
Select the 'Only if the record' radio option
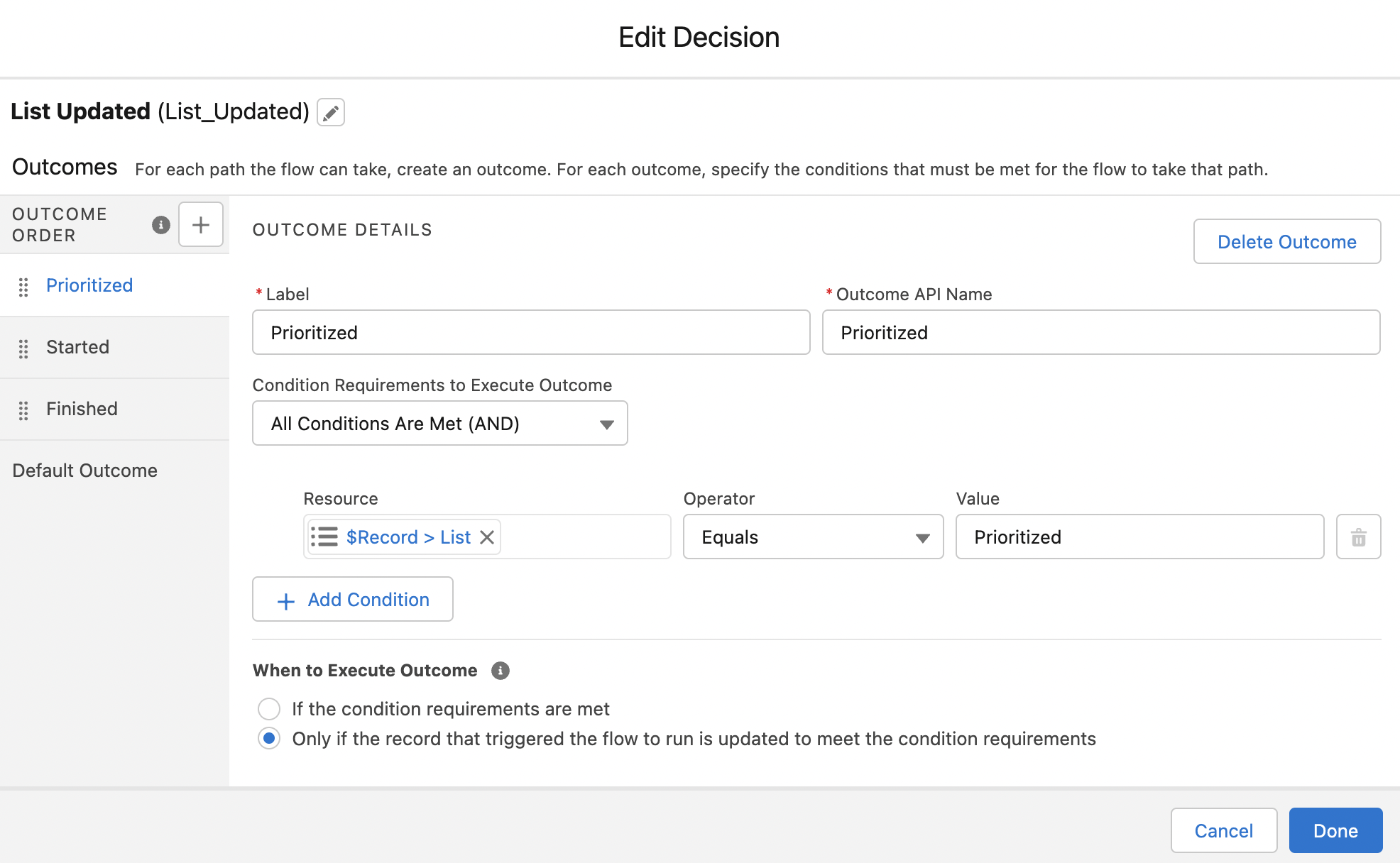(269, 739)
